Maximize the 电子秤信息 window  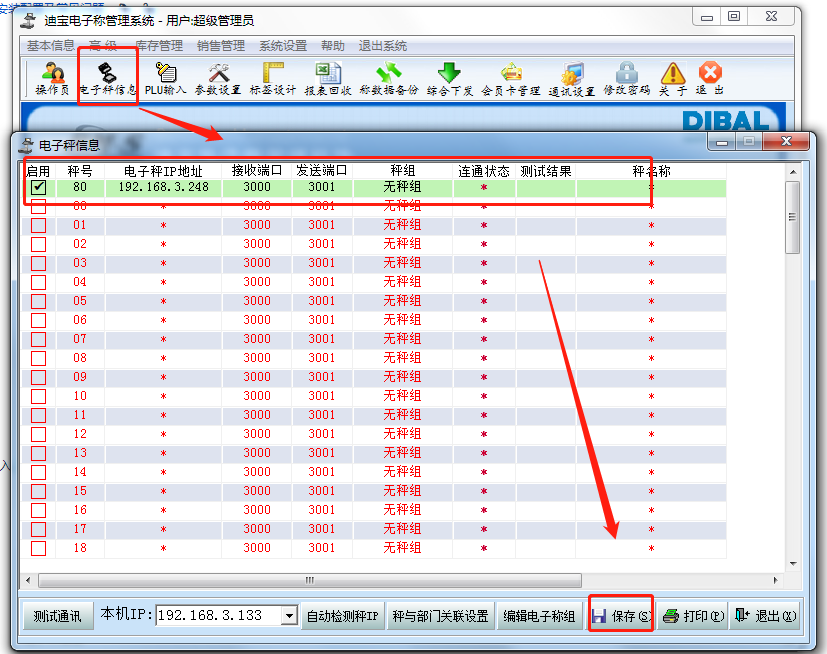748,141
